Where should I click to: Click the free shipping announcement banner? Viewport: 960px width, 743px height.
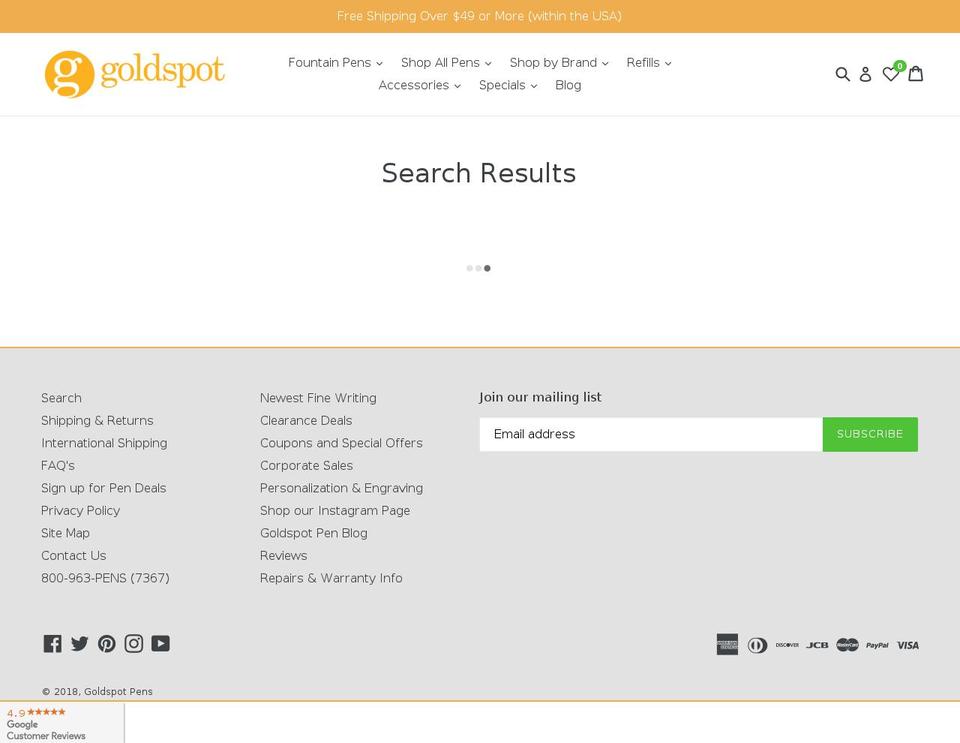(479, 16)
